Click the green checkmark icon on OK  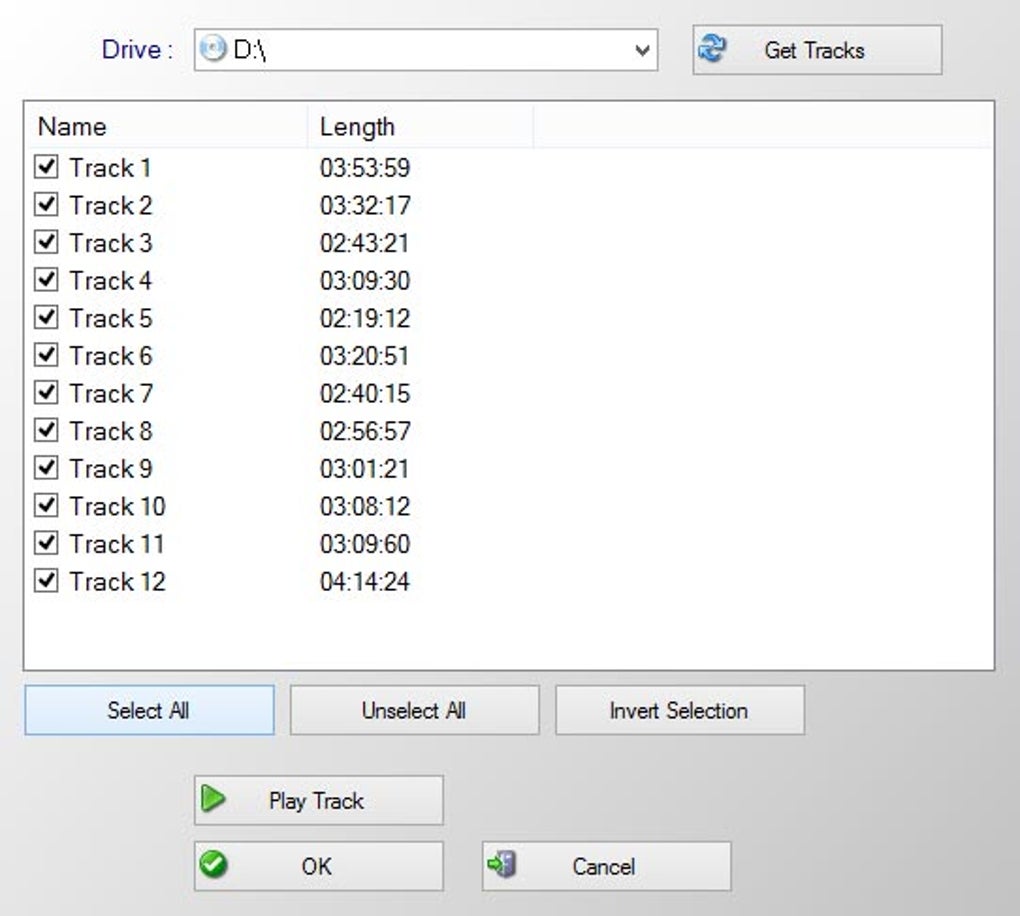[x=213, y=865]
